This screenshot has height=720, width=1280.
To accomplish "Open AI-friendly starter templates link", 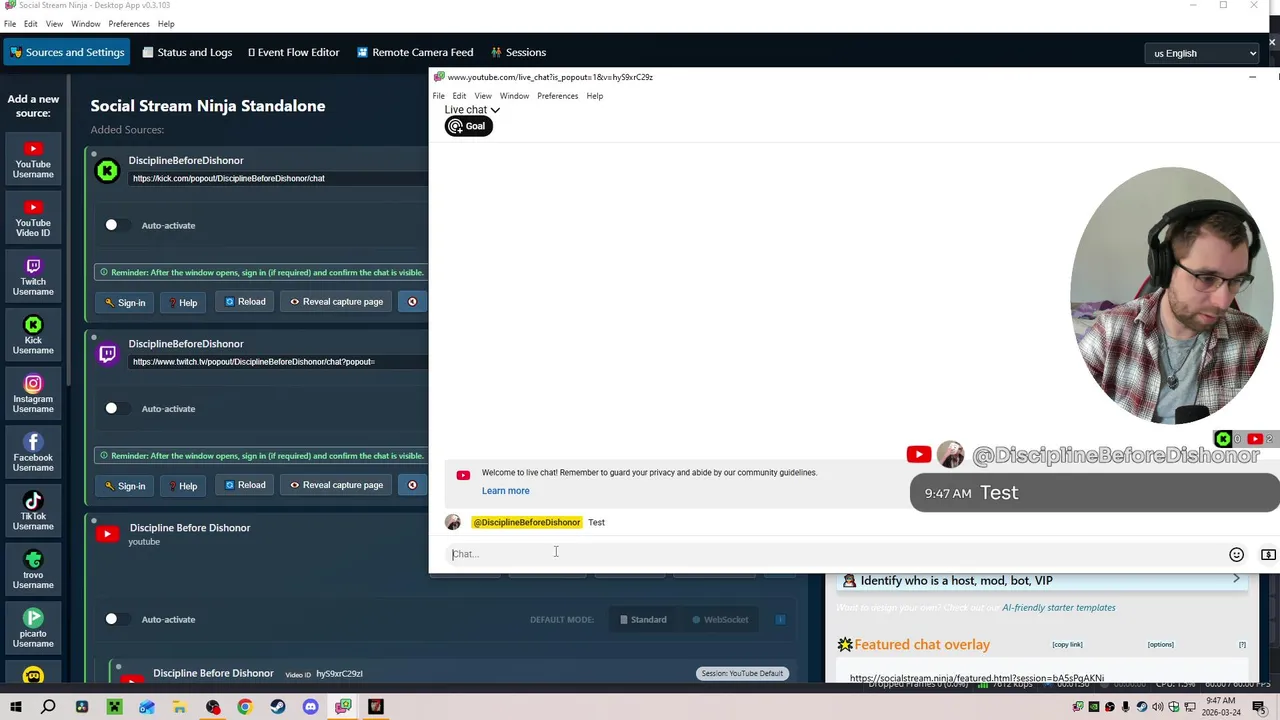I will click(1059, 607).
